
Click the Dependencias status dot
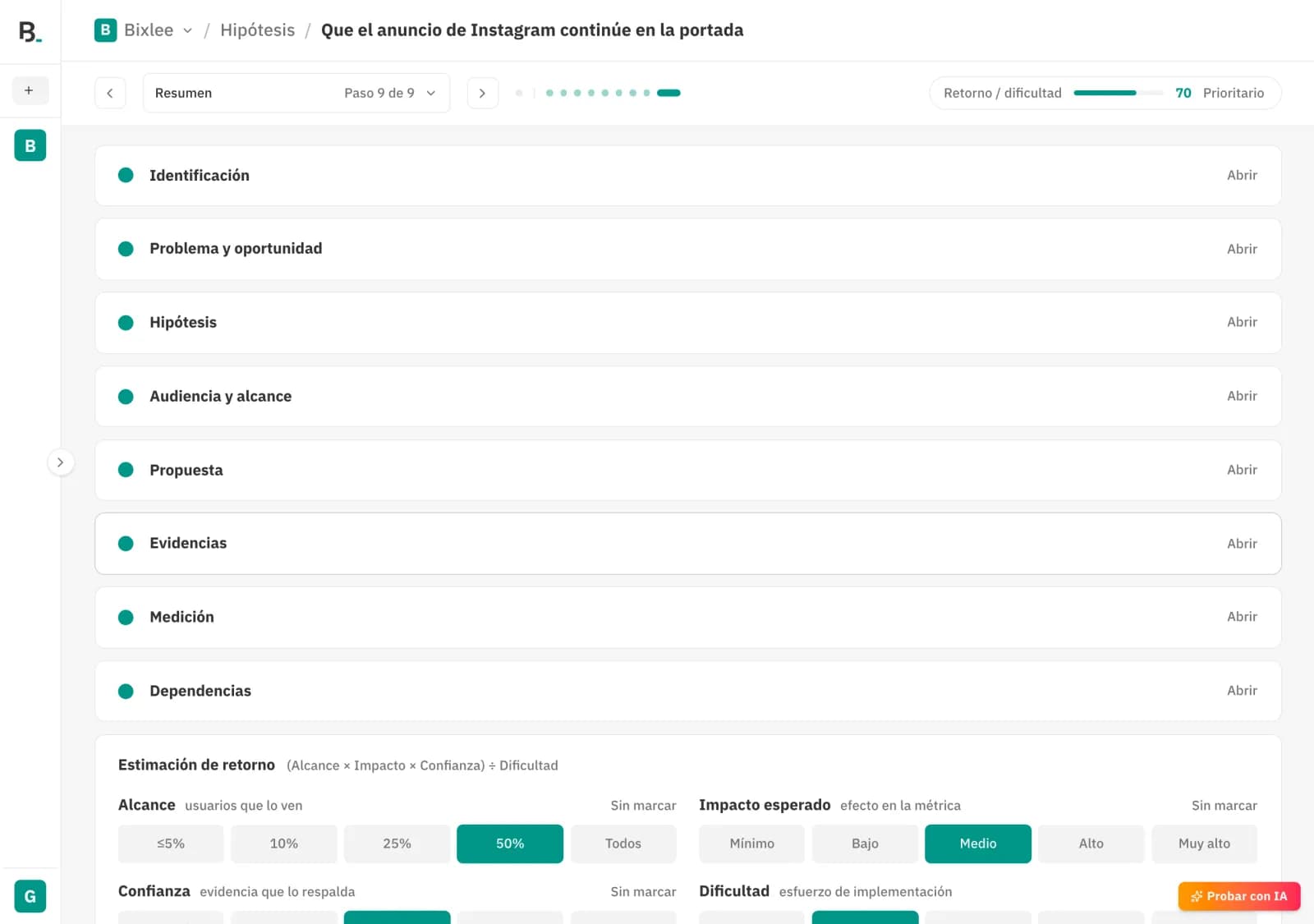tap(126, 692)
